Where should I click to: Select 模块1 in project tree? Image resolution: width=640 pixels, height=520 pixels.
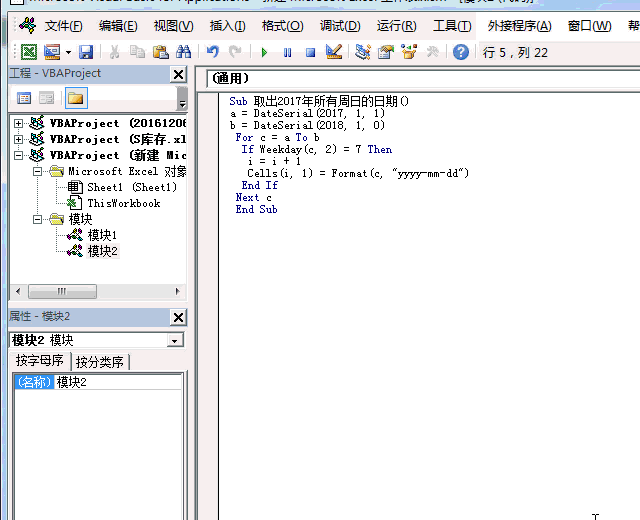pos(102,235)
